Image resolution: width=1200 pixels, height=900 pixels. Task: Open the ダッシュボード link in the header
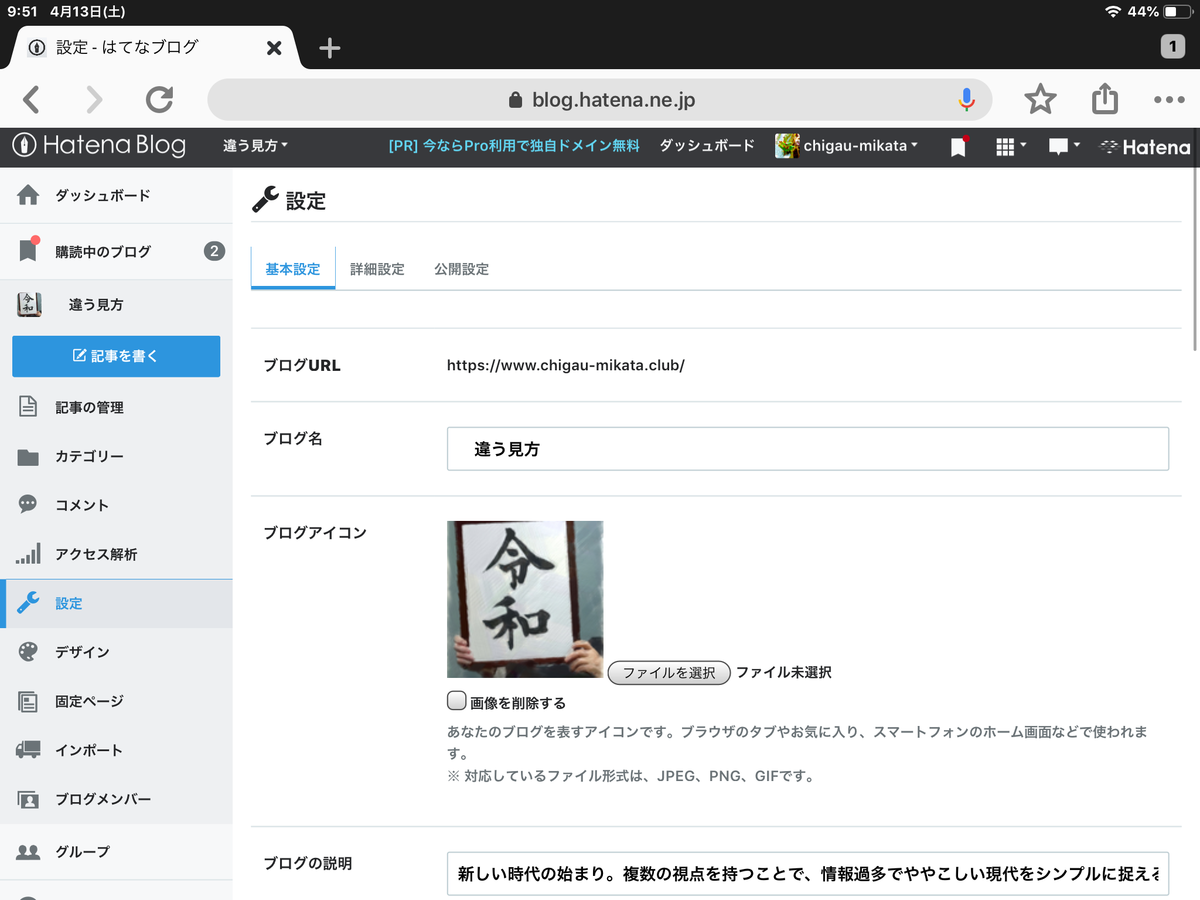coord(706,146)
